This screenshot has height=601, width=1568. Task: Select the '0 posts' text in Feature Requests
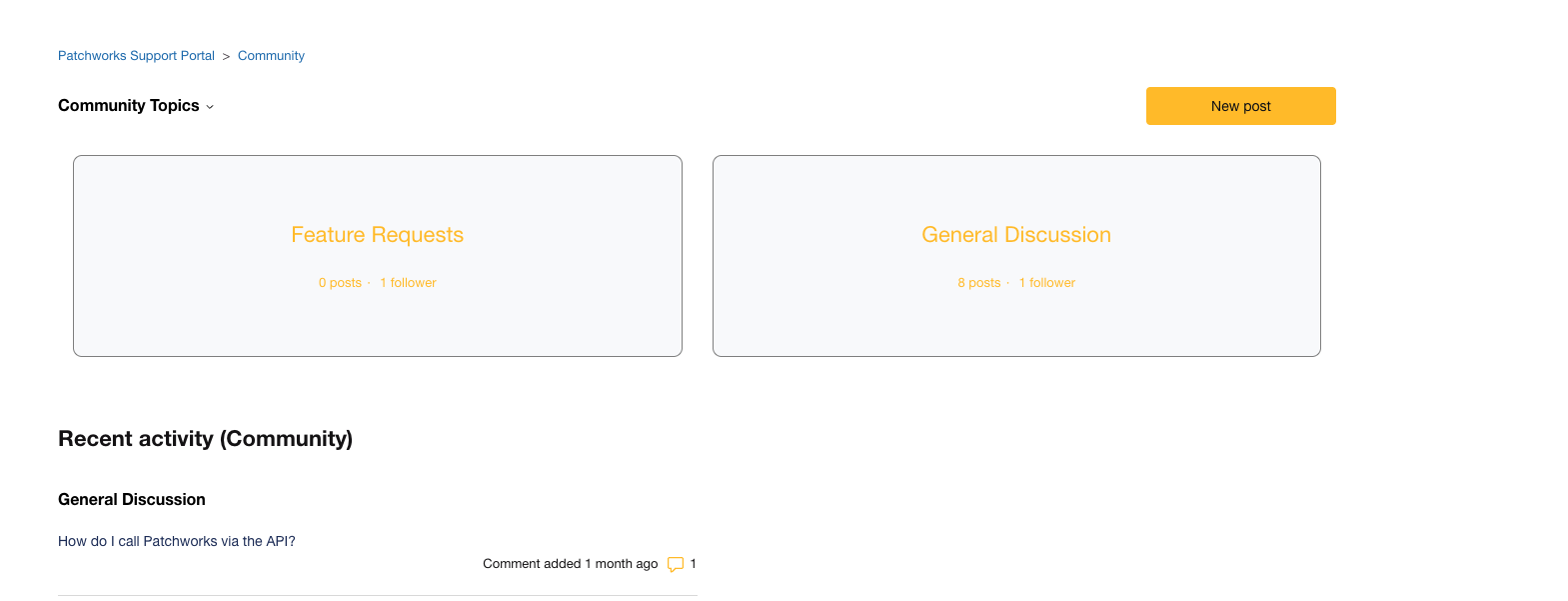coord(340,283)
